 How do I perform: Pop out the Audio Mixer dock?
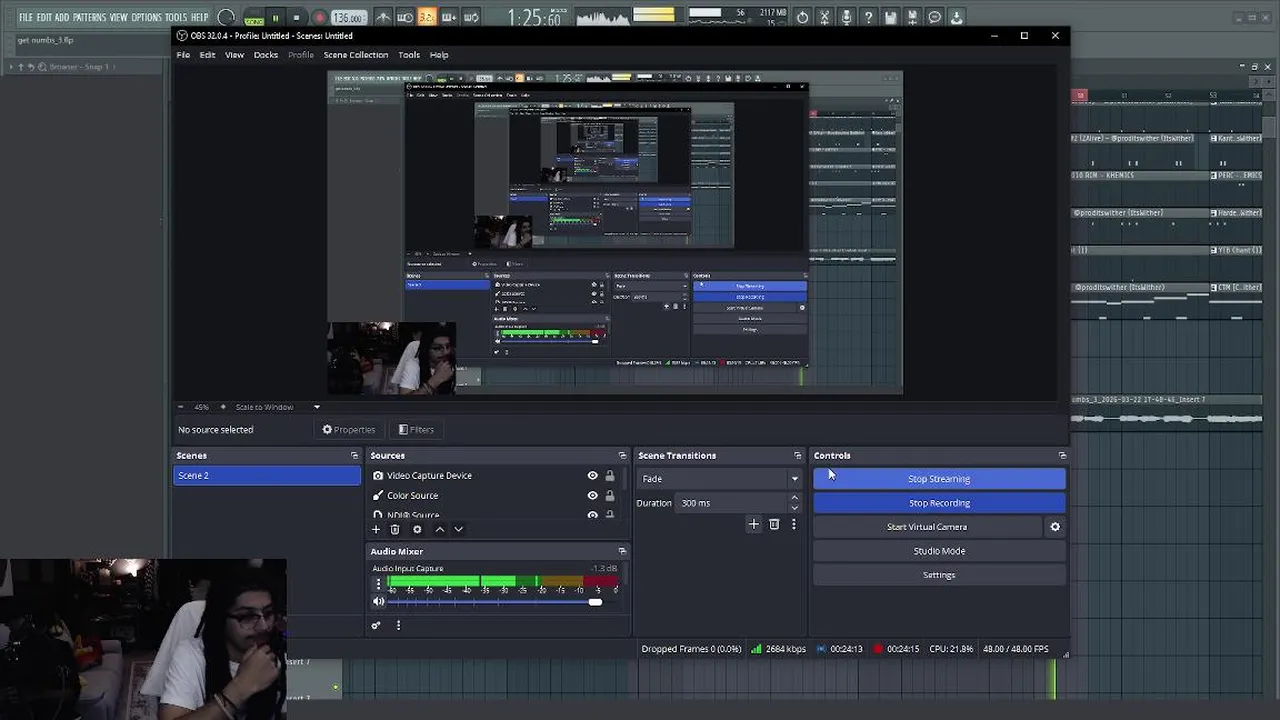(622, 552)
